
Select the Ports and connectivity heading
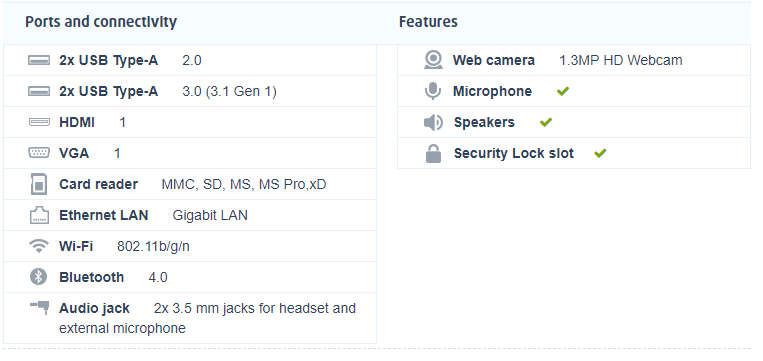point(101,22)
